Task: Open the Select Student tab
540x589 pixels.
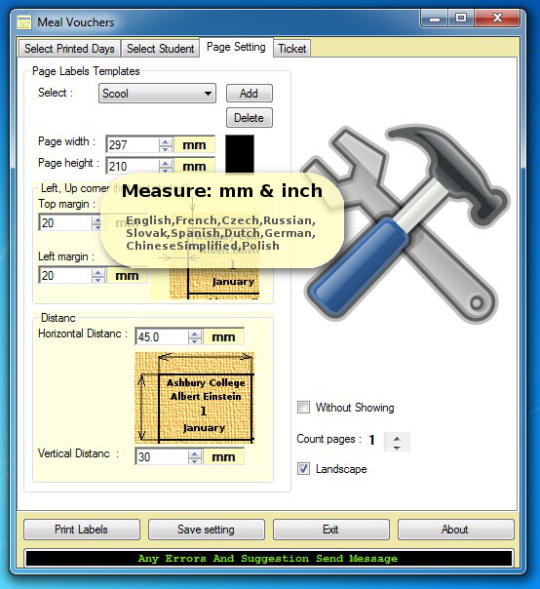Action: (x=160, y=48)
